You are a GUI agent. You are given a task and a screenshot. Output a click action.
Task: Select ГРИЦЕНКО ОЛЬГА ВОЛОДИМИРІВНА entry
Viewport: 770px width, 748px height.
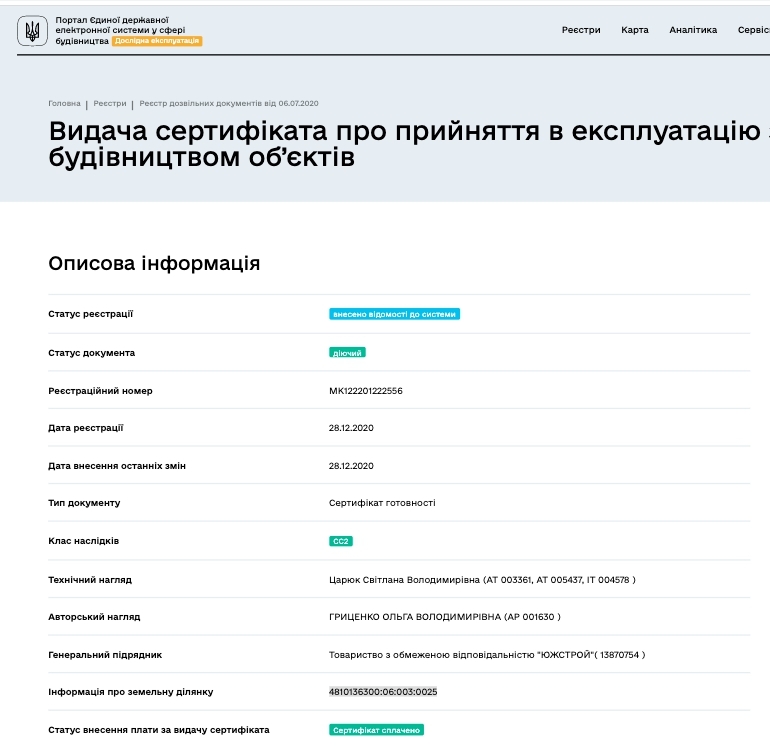pos(445,617)
